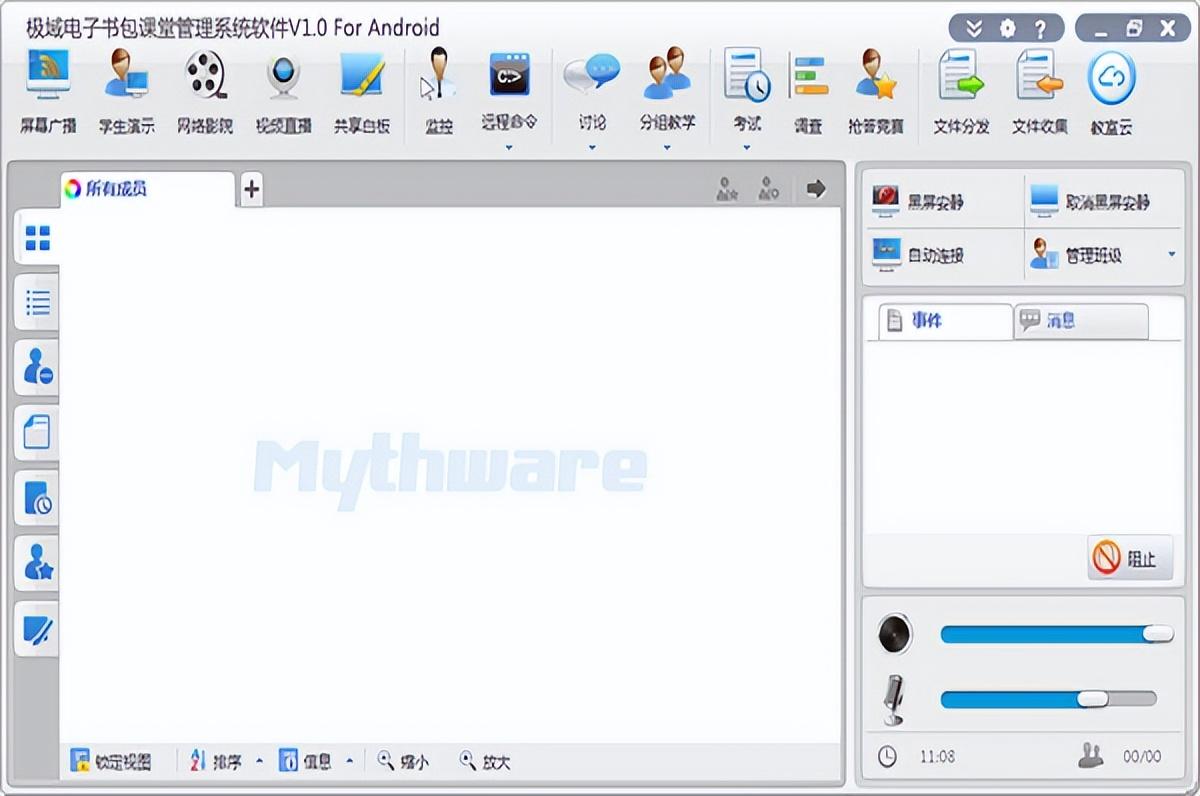
Task: Launch 网络影院 network movie
Action: click(205, 93)
